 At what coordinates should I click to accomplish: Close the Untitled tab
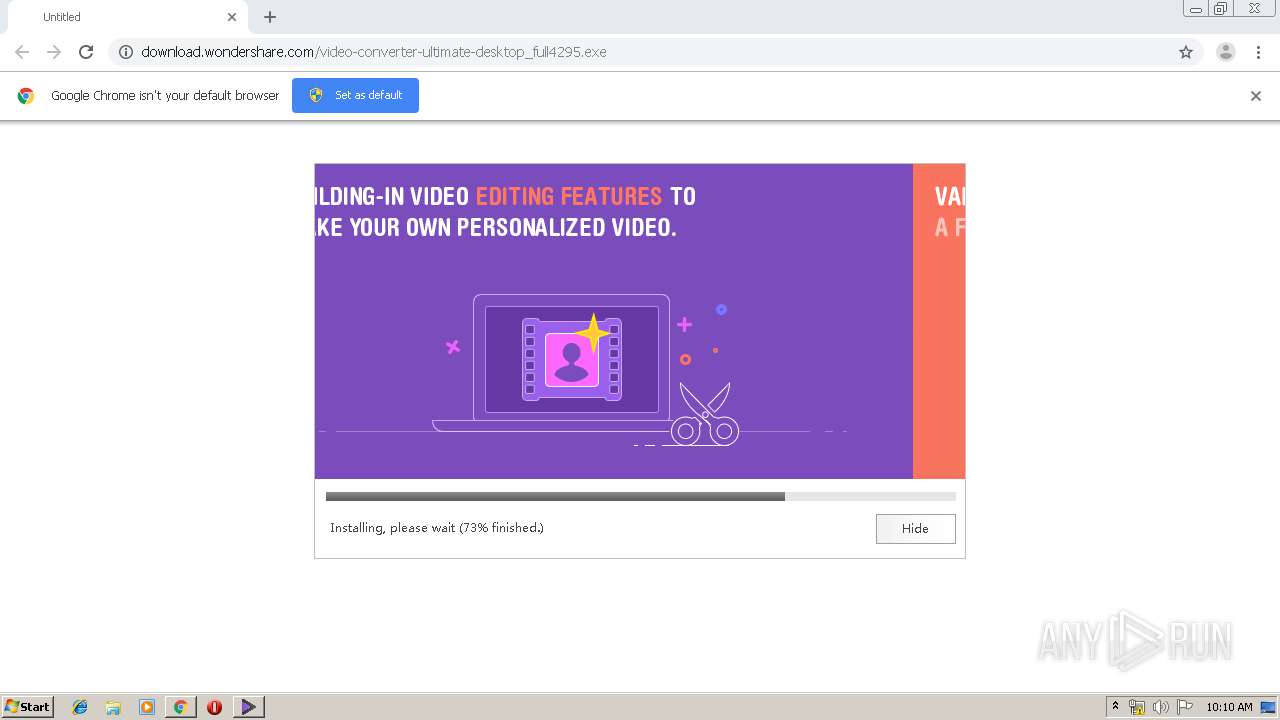(x=232, y=17)
